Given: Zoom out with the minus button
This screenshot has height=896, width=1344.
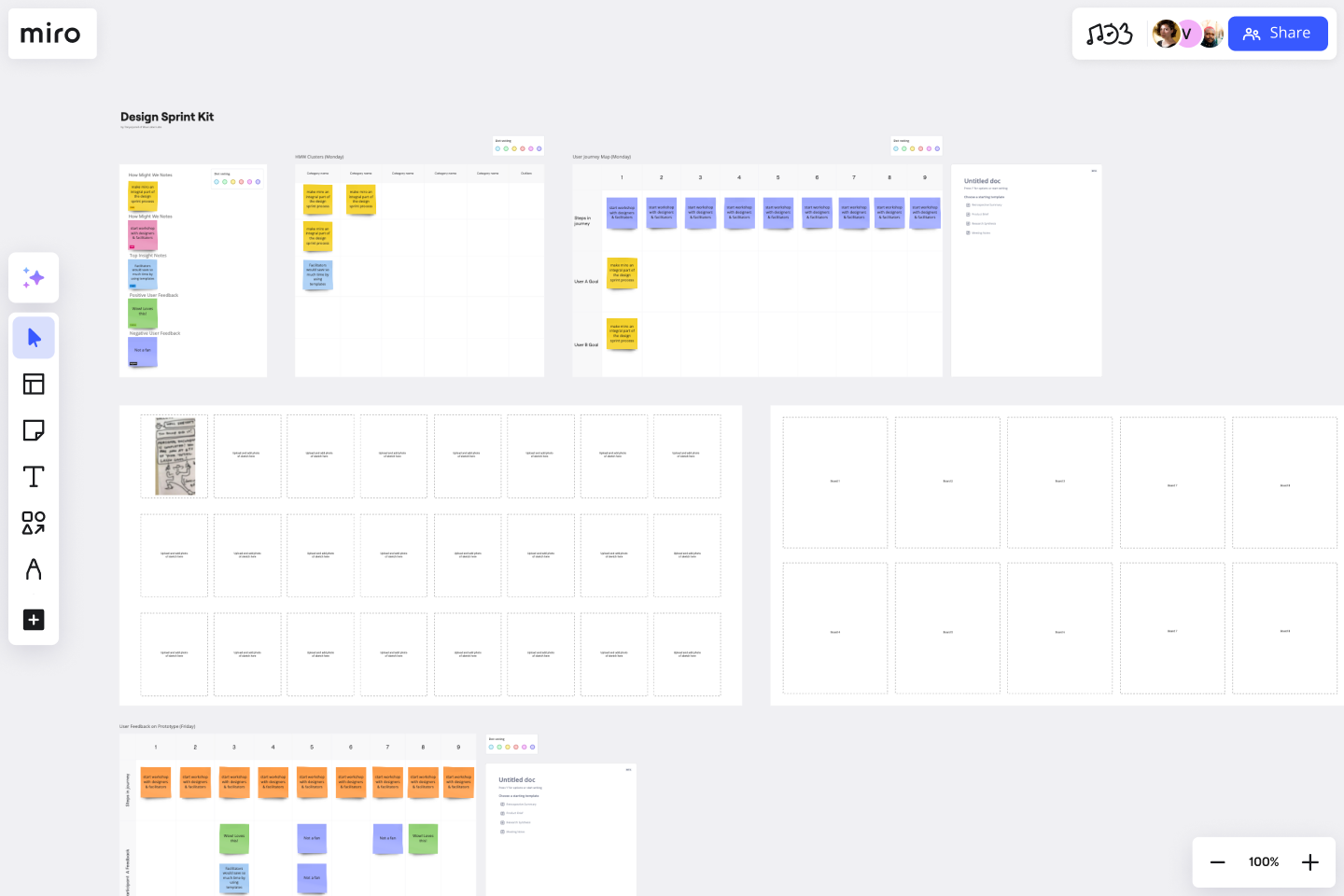Looking at the screenshot, I should 1217,861.
